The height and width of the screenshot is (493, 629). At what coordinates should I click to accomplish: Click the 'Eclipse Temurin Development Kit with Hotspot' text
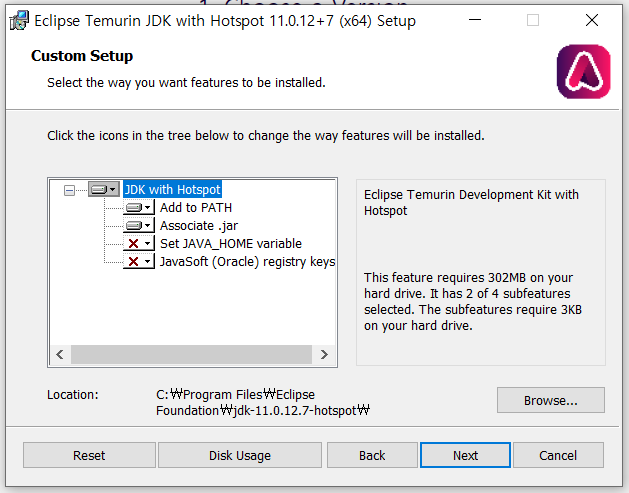tap(471, 203)
